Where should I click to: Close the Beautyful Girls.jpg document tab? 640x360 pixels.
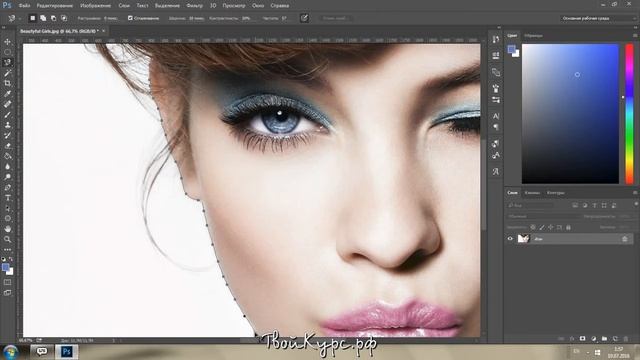(104, 31)
